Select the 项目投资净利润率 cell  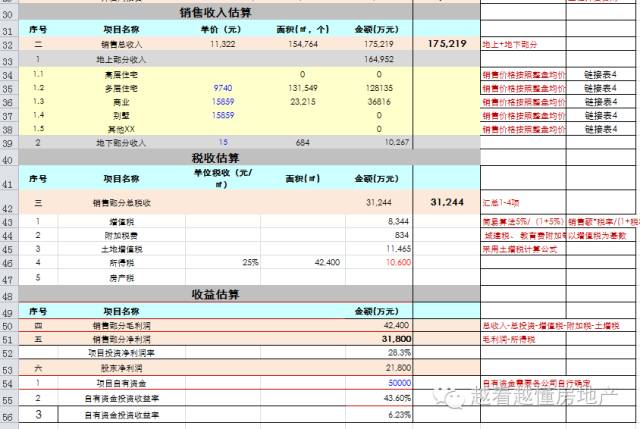pos(121,353)
